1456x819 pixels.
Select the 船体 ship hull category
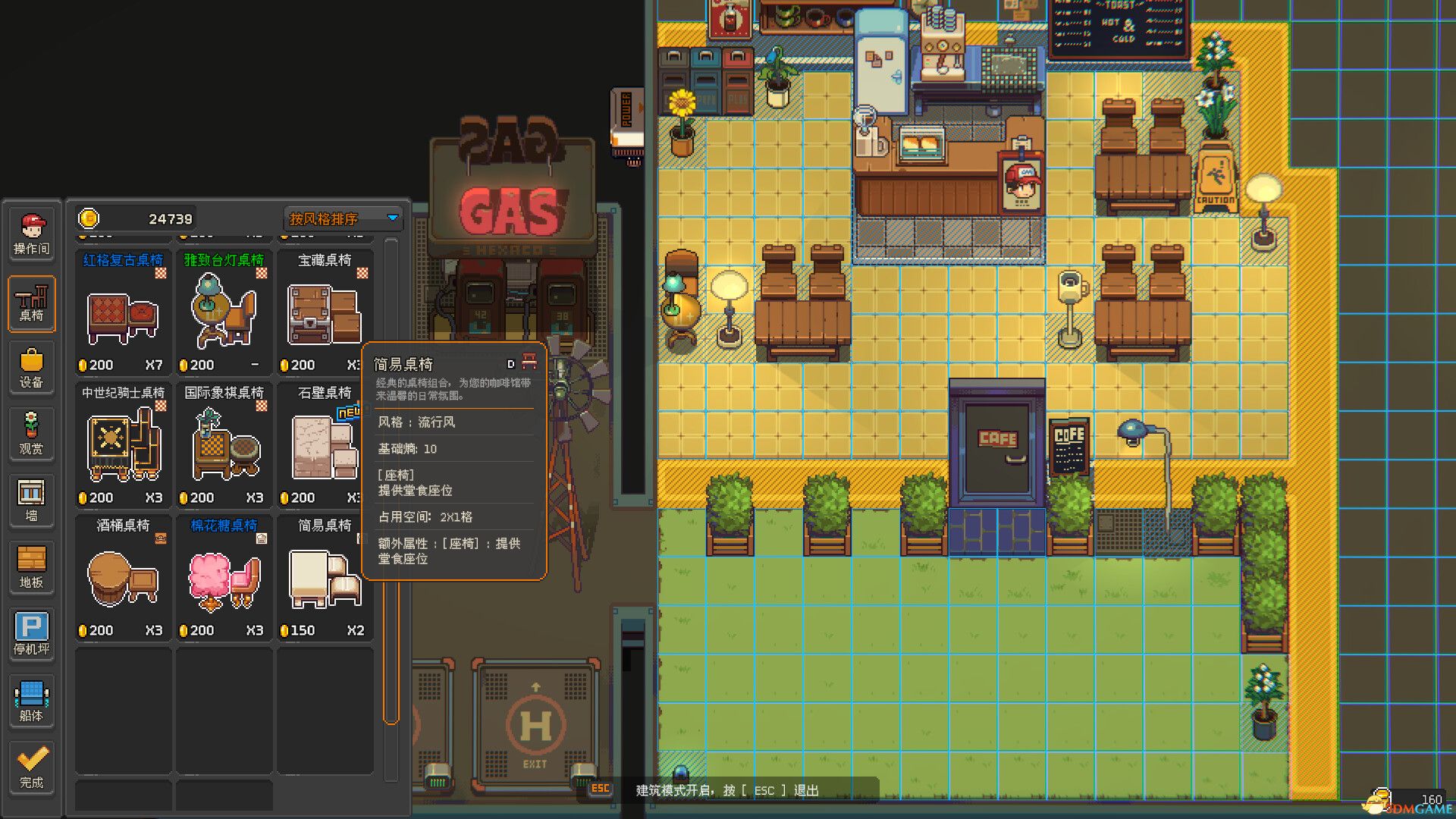click(x=31, y=699)
